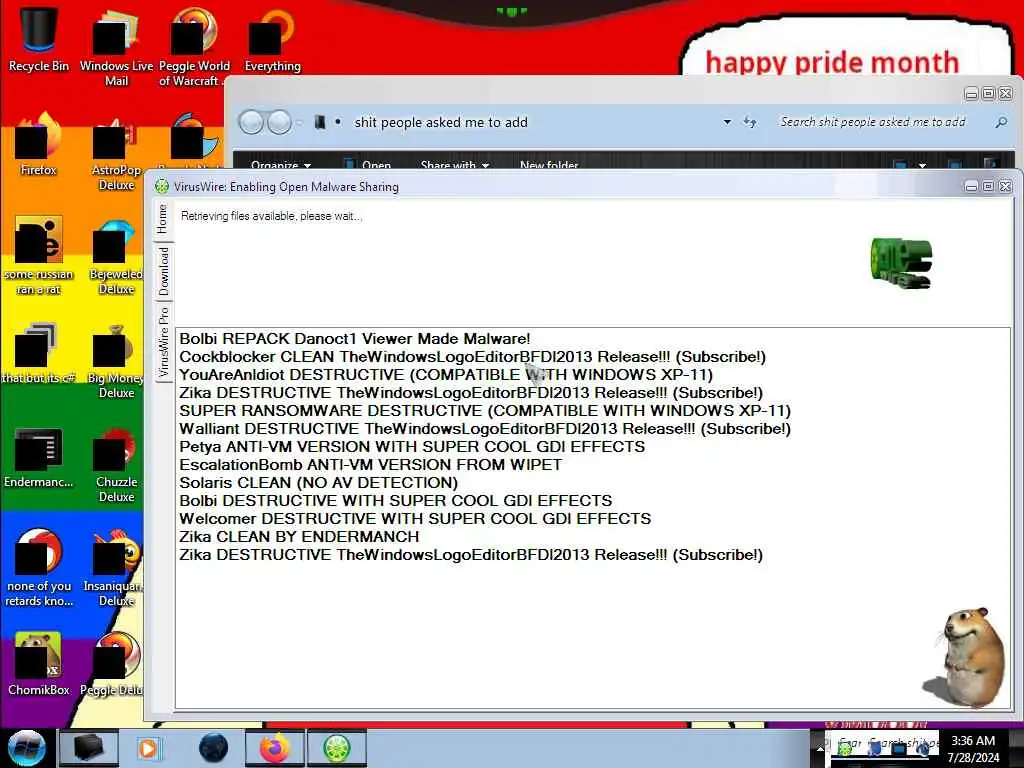Open the taskbar clock showing 3:36 AM
Viewport: 1024px width, 768px height.
click(973, 748)
